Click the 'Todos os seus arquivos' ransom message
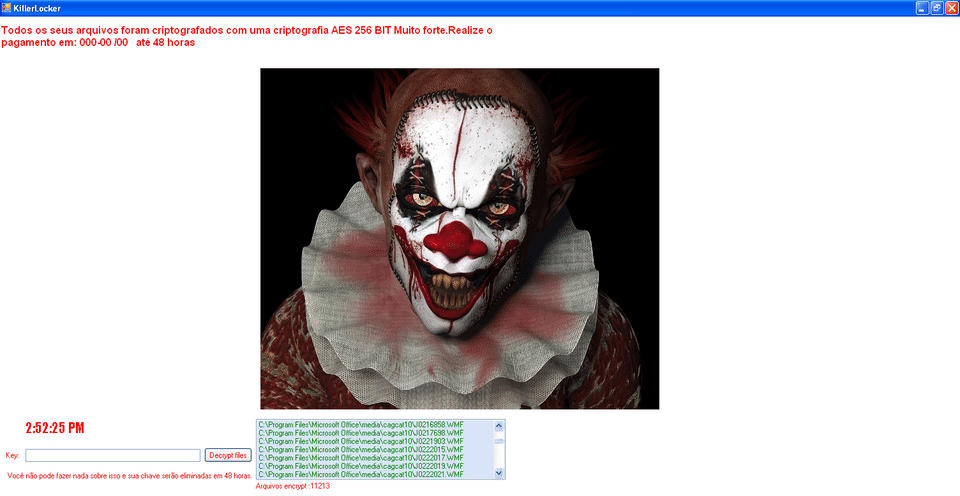Screen dimensions: 960x496 point(247,36)
